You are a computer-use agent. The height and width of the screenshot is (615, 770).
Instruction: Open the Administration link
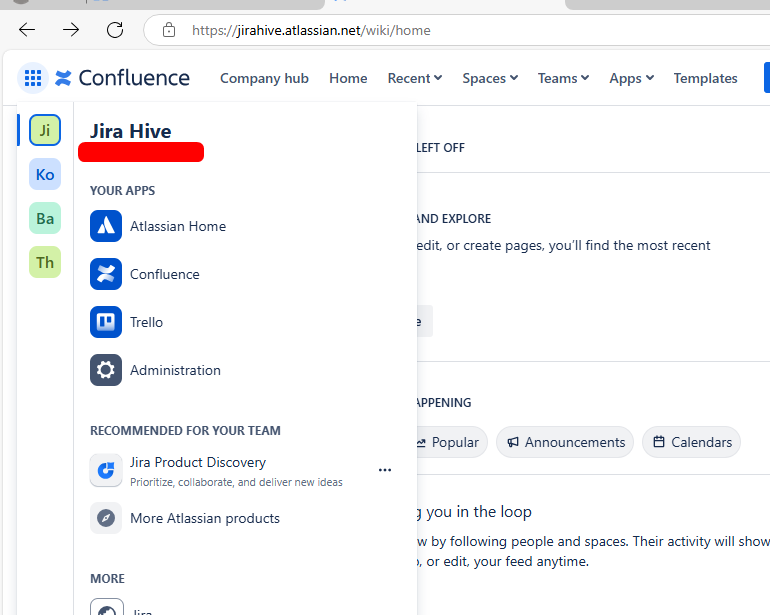click(x=175, y=370)
